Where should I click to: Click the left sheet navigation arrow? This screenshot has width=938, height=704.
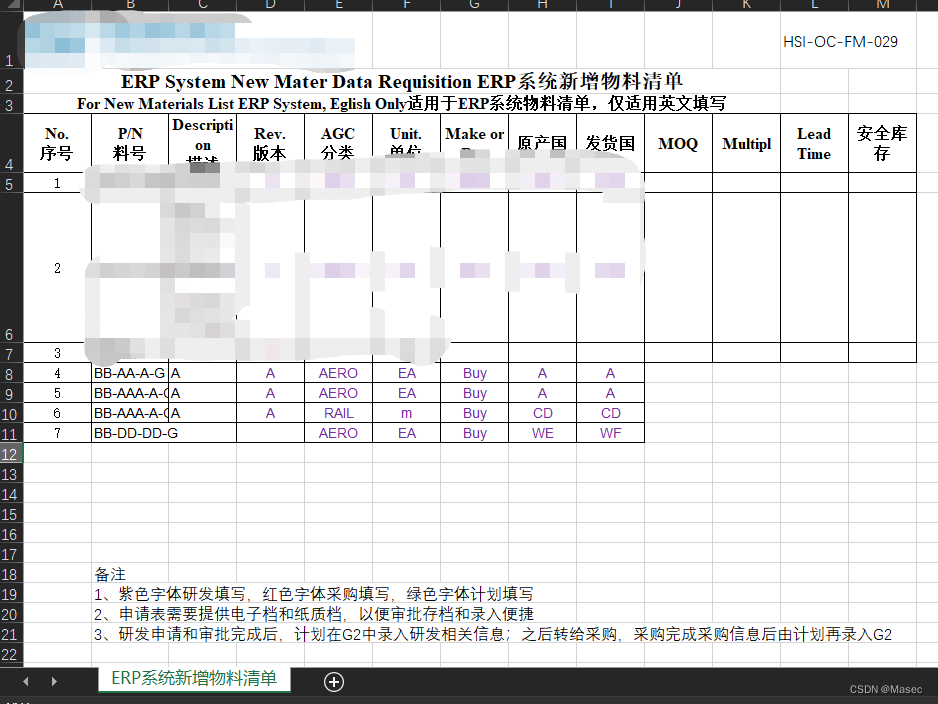(25, 680)
